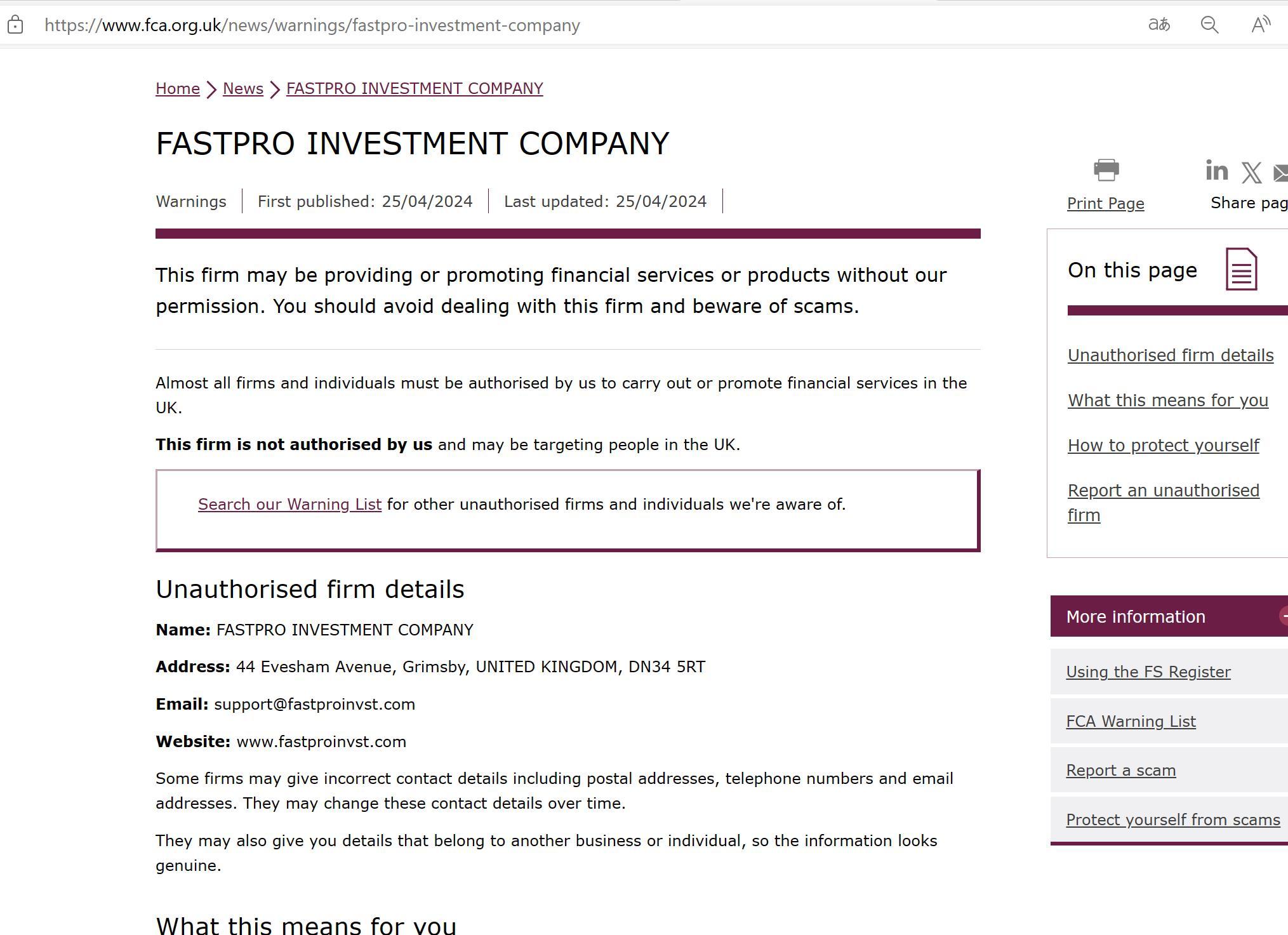The height and width of the screenshot is (935, 1288).
Task: Go to Home breadcrumb
Action: pos(178,88)
